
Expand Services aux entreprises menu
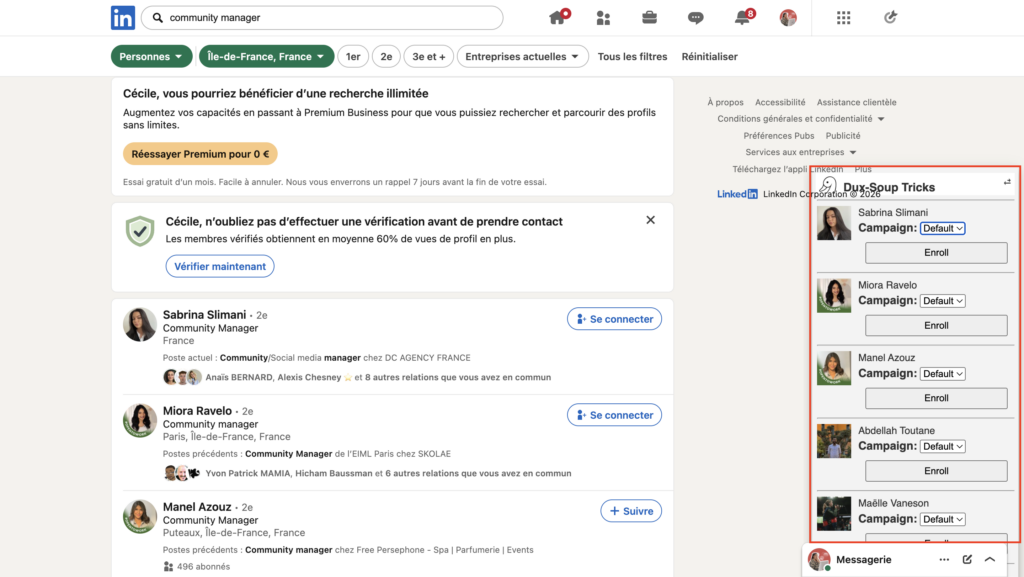(801, 152)
